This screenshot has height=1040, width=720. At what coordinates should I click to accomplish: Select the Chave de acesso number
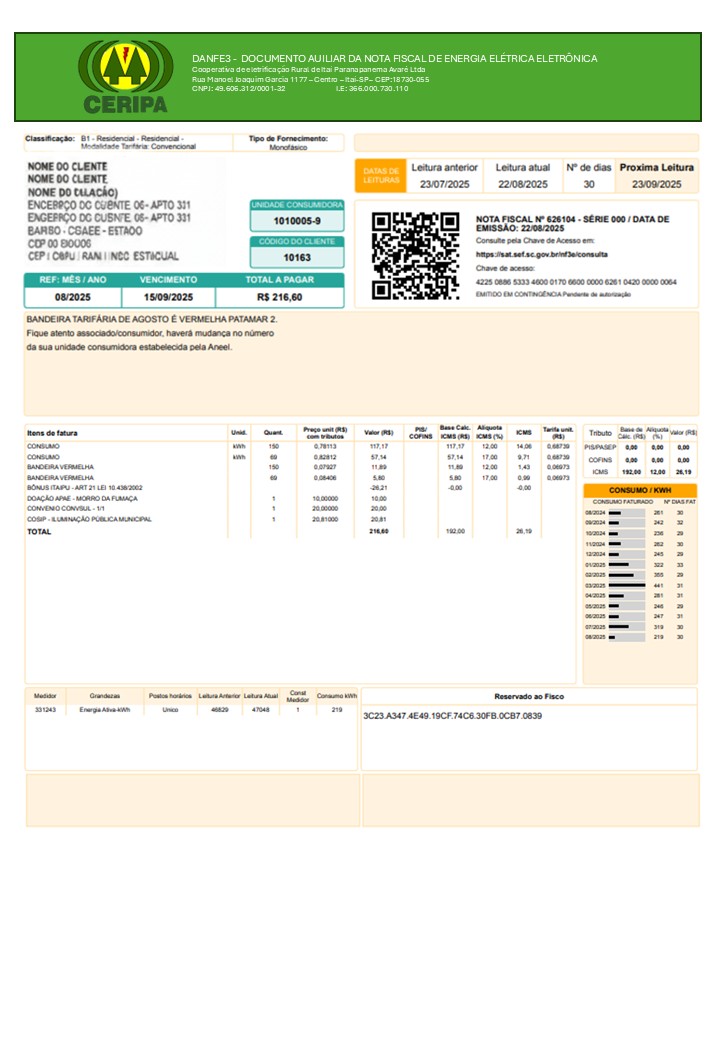pos(576,282)
